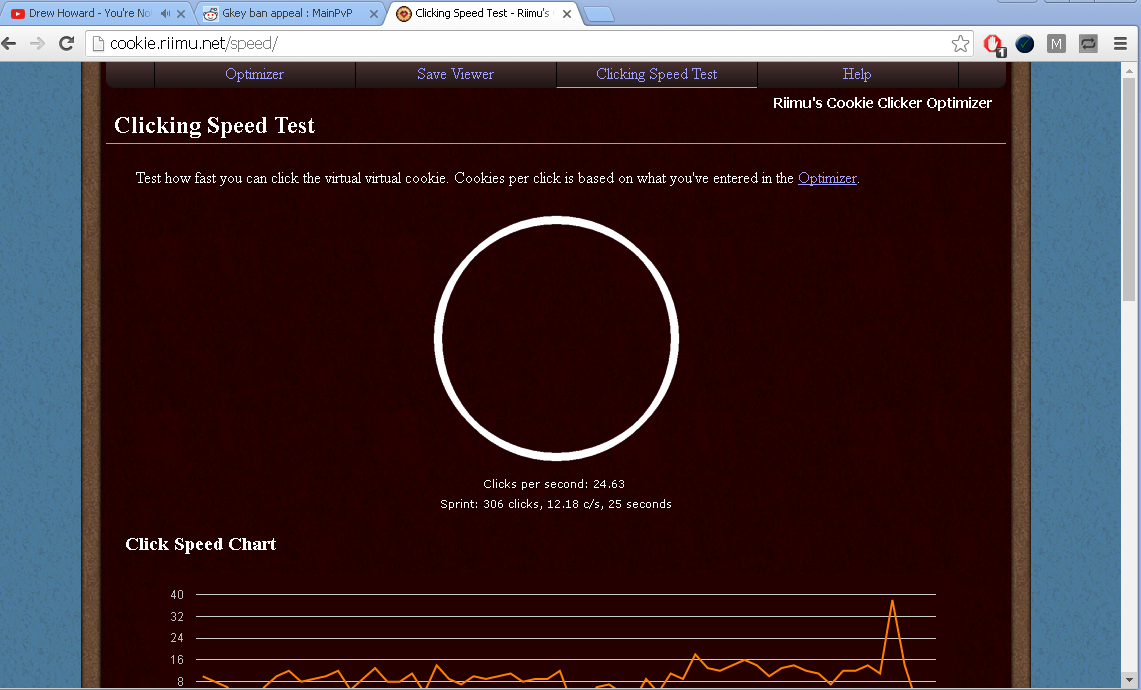Bookmark this page with the star icon
This screenshot has width=1141, height=690.
[x=960, y=44]
